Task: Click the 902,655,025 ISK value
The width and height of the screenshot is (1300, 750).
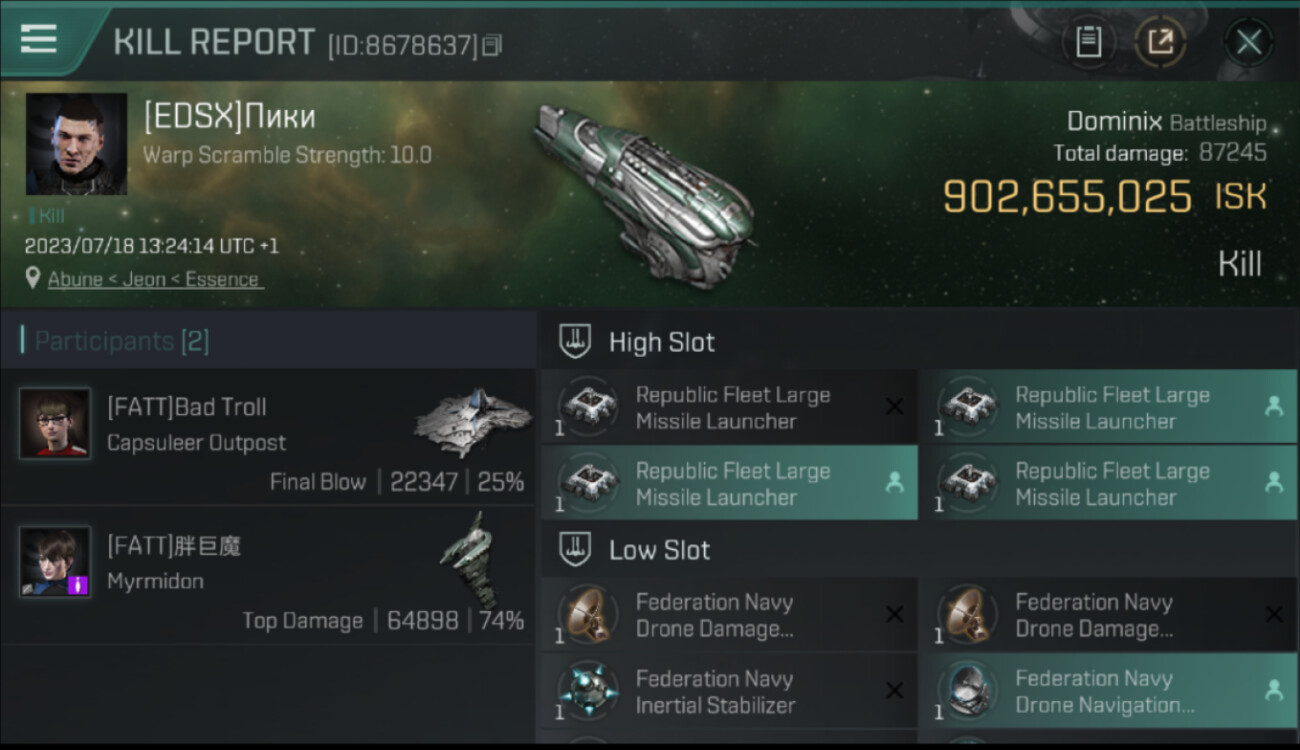Action: pos(1067,198)
